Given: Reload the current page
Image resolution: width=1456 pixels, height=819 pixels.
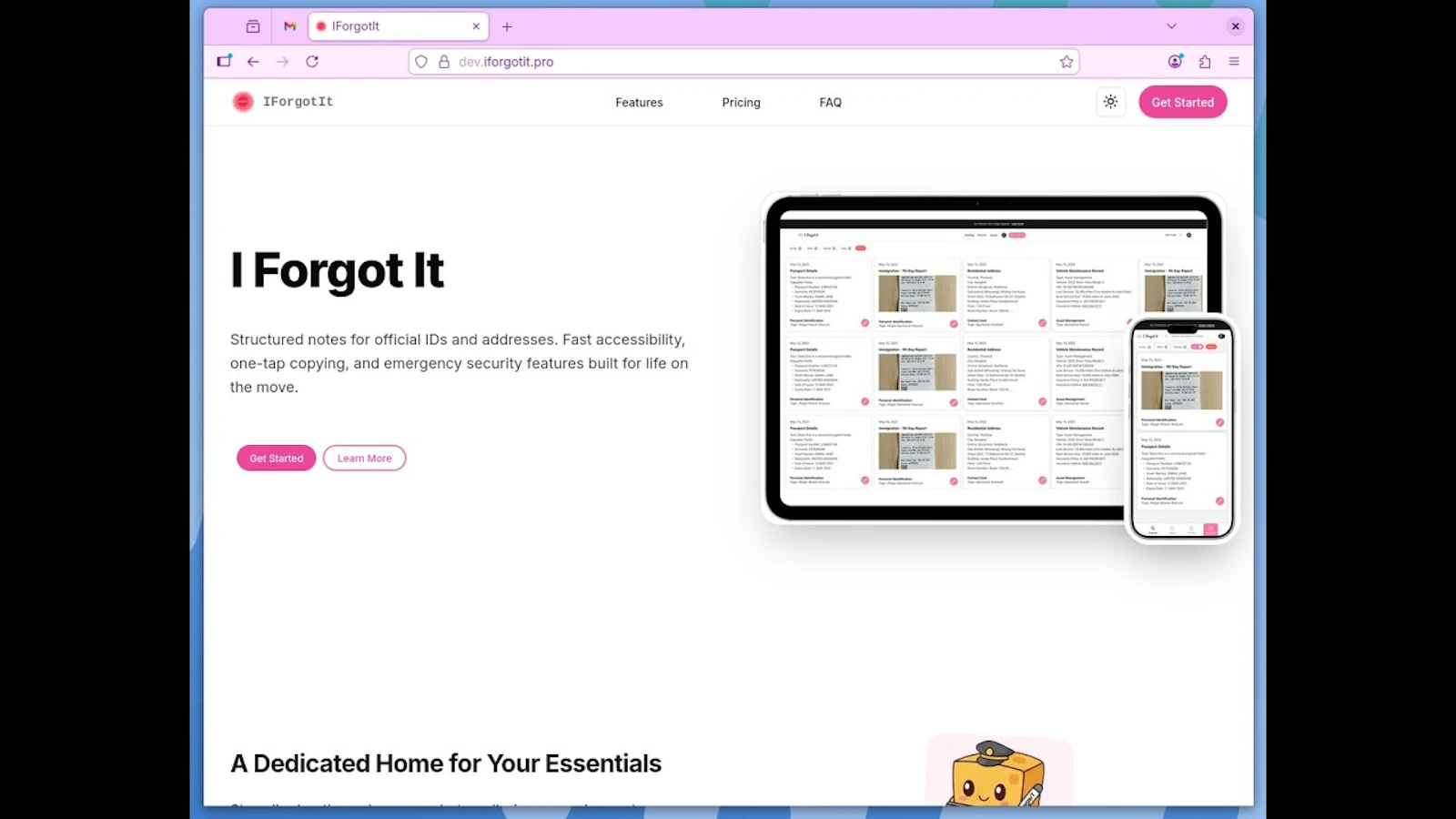Looking at the screenshot, I should tap(312, 62).
